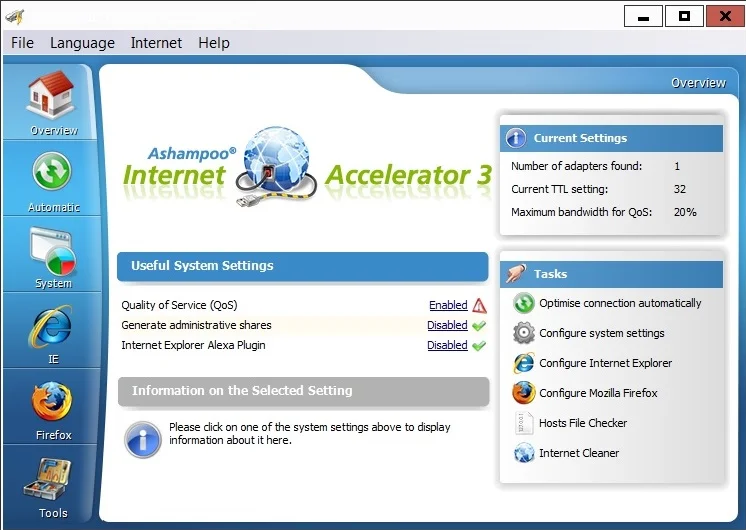The width and height of the screenshot is (746, 530).
Task: Select the Quality of Service (QoS) row
Action: click(304, 305)
